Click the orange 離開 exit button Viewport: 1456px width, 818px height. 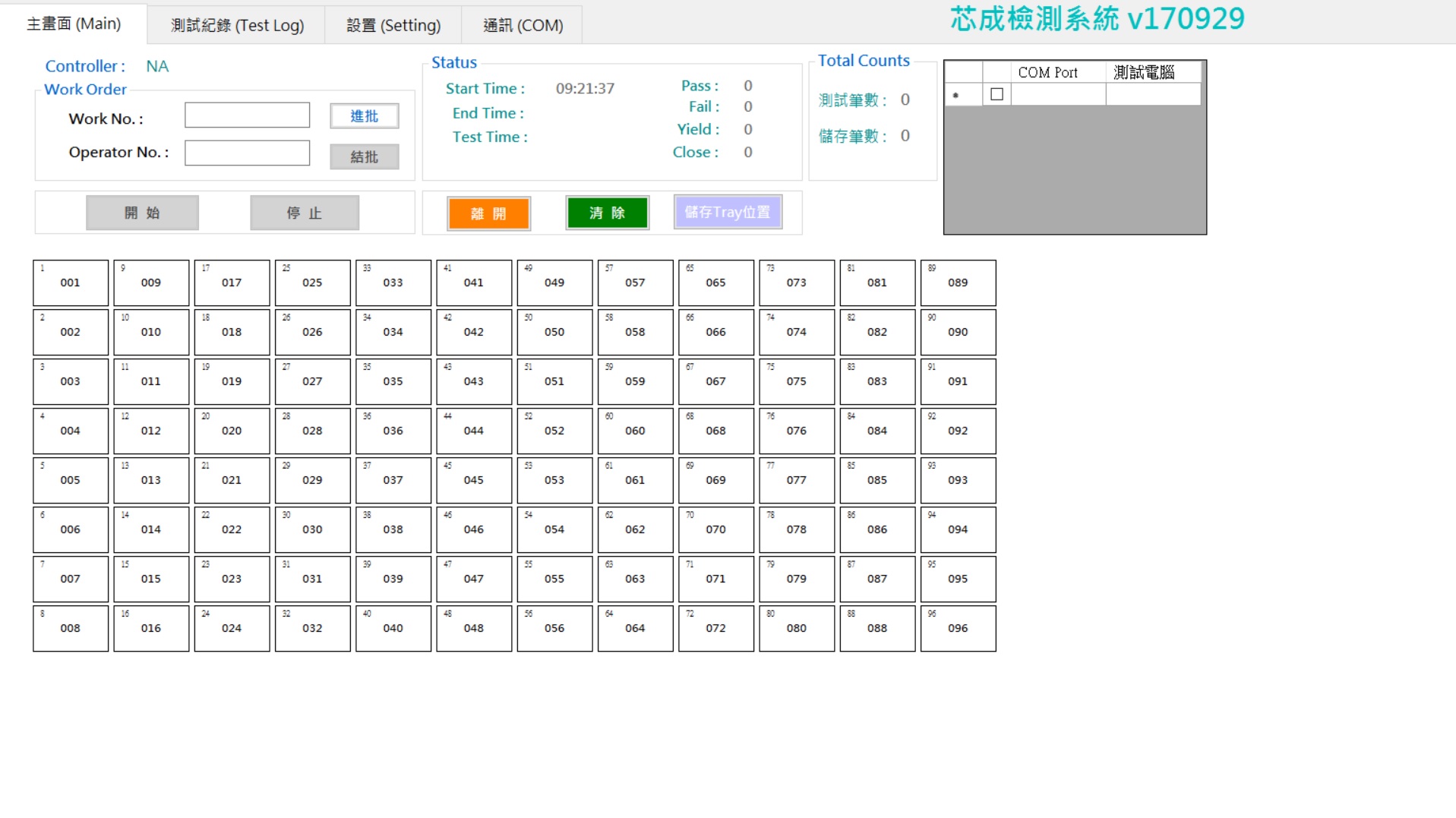click(x=488, y=213)
